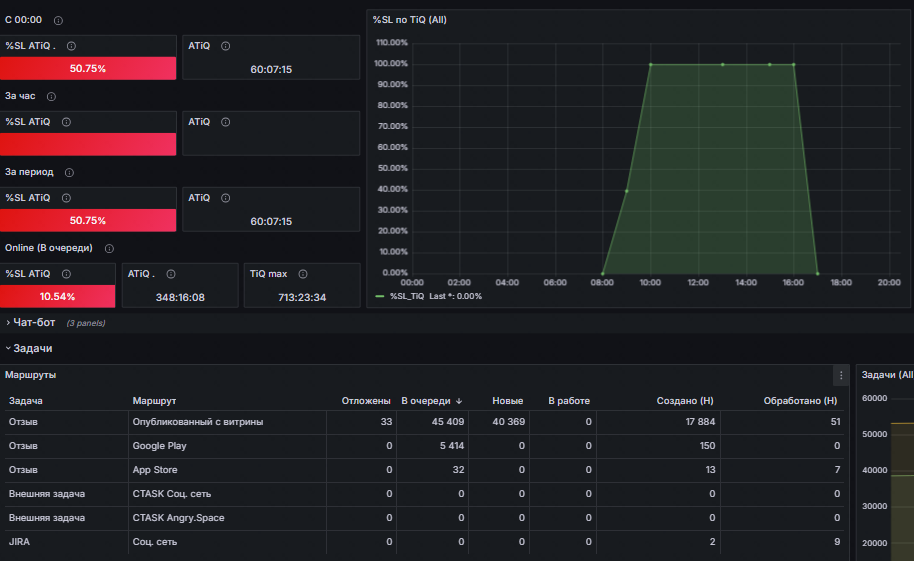Screen dimensions: 914x561
Task: Click the "%SL по TiQ (All)" panel title
Action: pyautogui.click(x=410, y=20)
